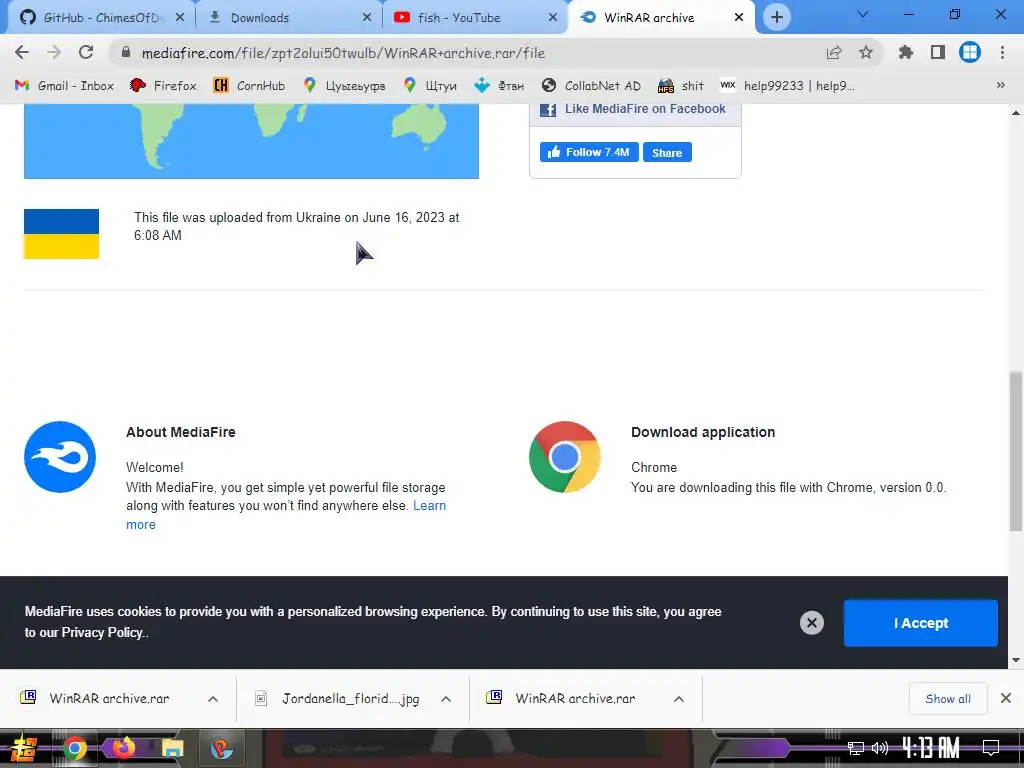This screenshot has height=768, width=1024.
Task: Click the Facebook Follow 7.4M button
Action: 589,152
